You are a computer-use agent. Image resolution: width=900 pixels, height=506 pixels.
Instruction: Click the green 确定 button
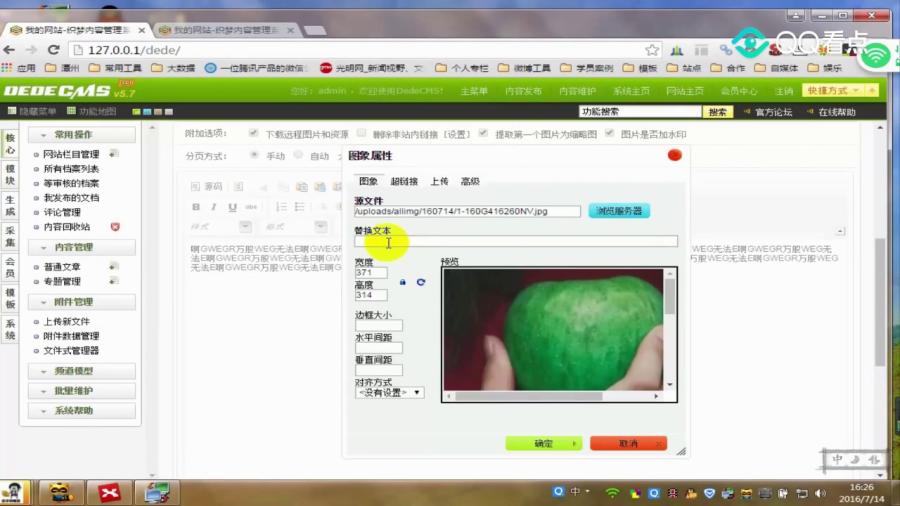pyautogui.click(x=544, y=443)
